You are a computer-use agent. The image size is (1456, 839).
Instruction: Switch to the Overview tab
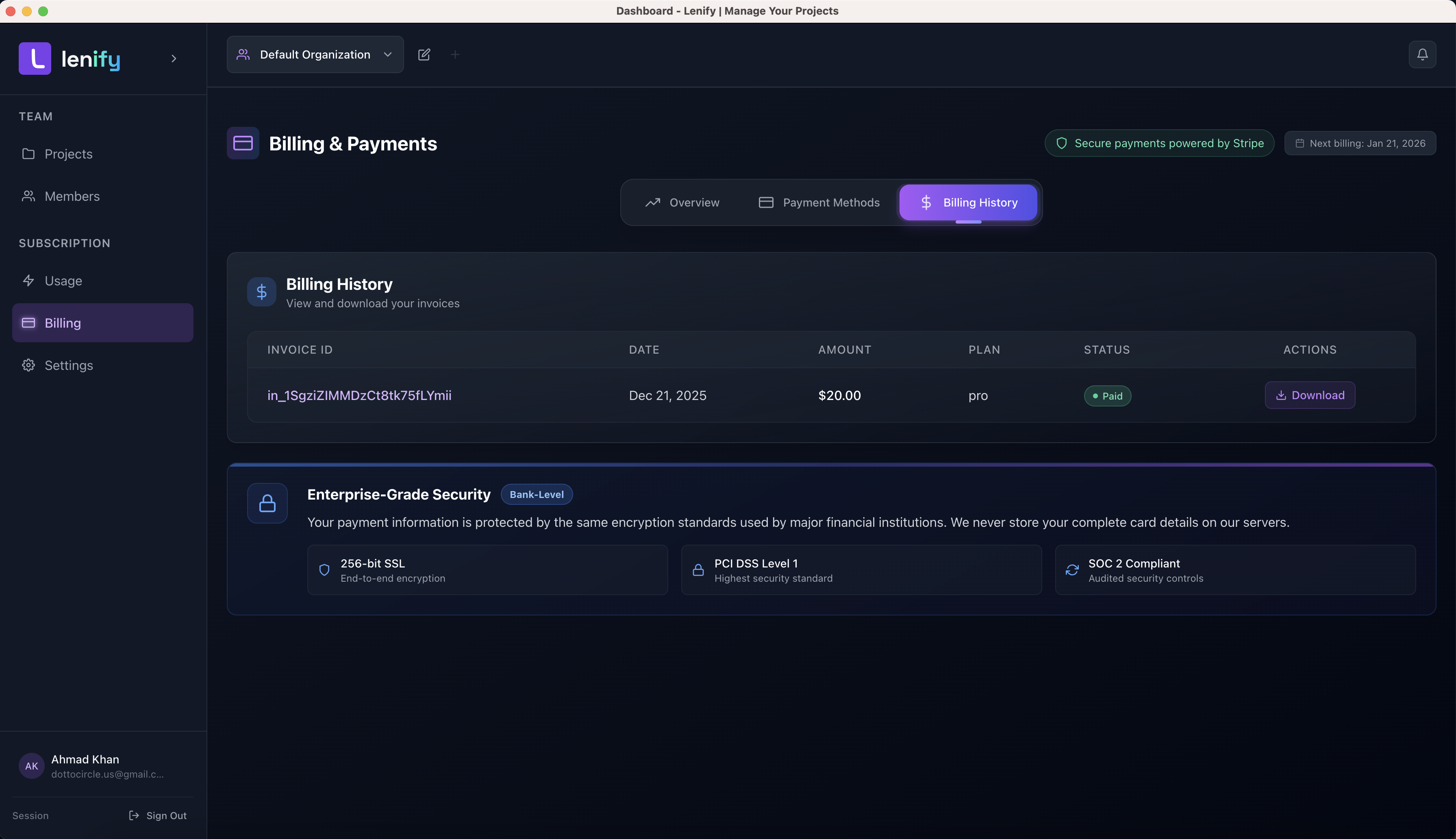point(682,202)
